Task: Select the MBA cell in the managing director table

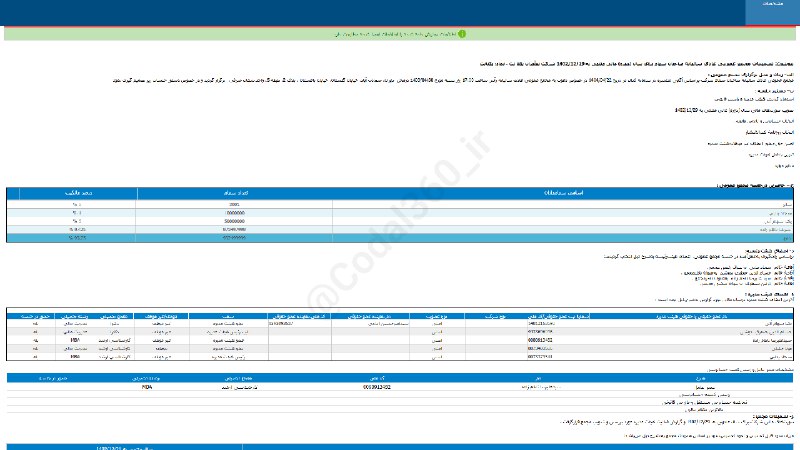Action: [147, 387]
